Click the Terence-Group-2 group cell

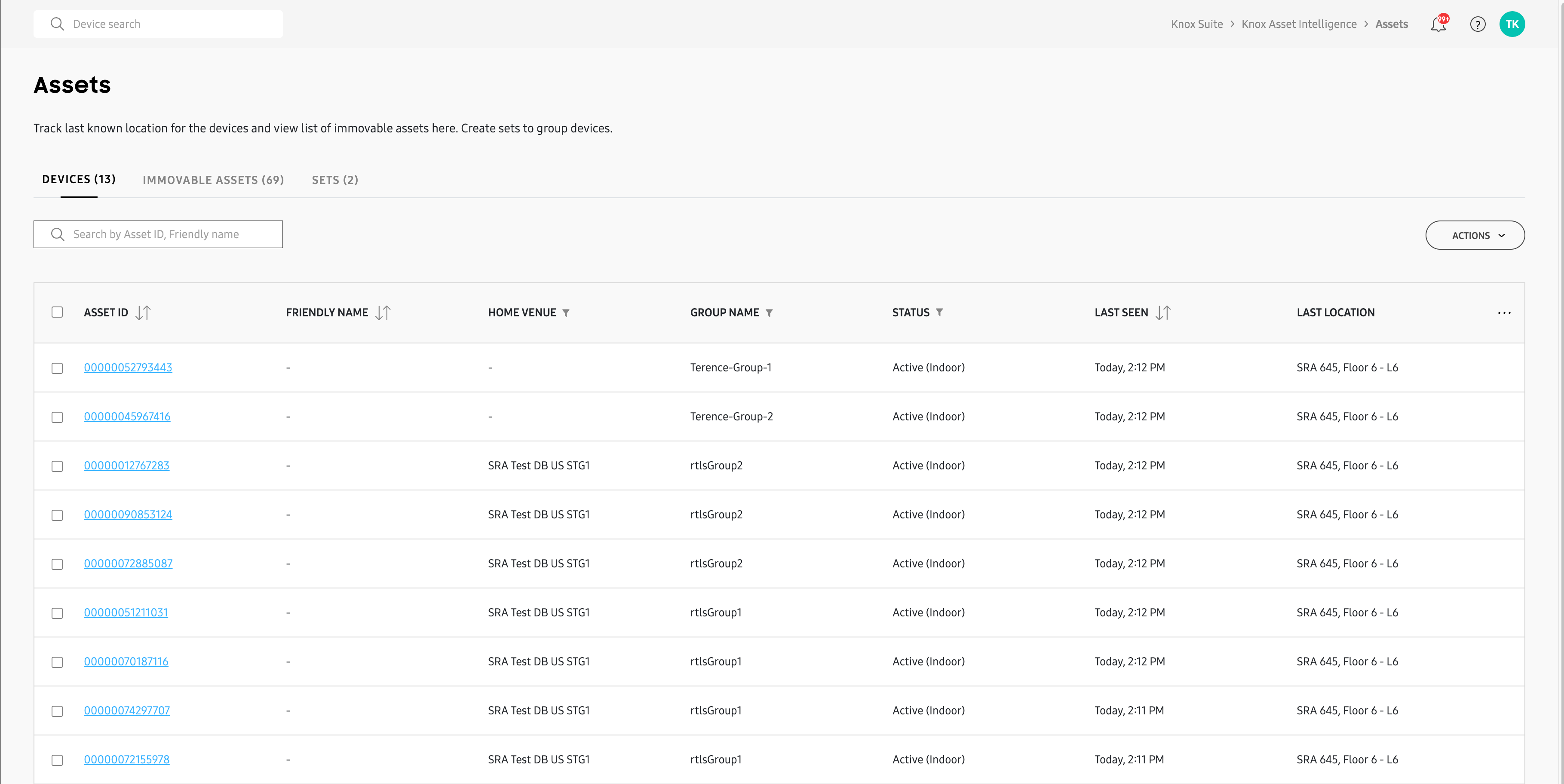[731, 417]
